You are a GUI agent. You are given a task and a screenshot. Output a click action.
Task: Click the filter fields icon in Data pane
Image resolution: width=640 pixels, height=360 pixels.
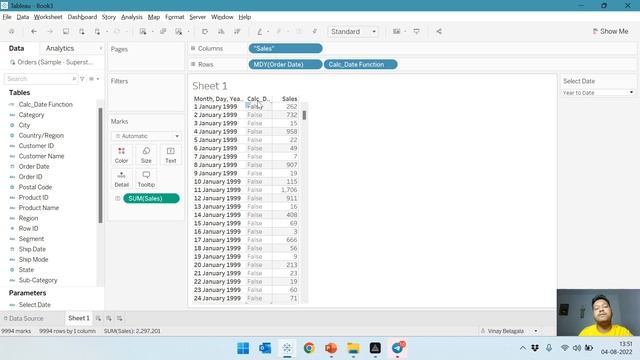(82, 79)
